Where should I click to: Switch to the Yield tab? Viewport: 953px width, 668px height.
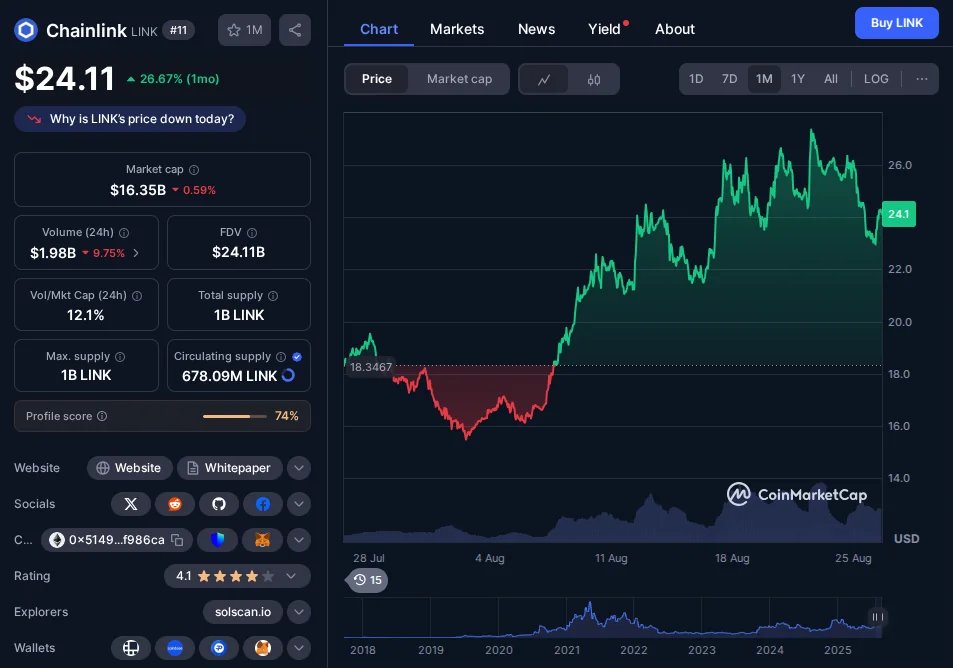pos(604,29)
